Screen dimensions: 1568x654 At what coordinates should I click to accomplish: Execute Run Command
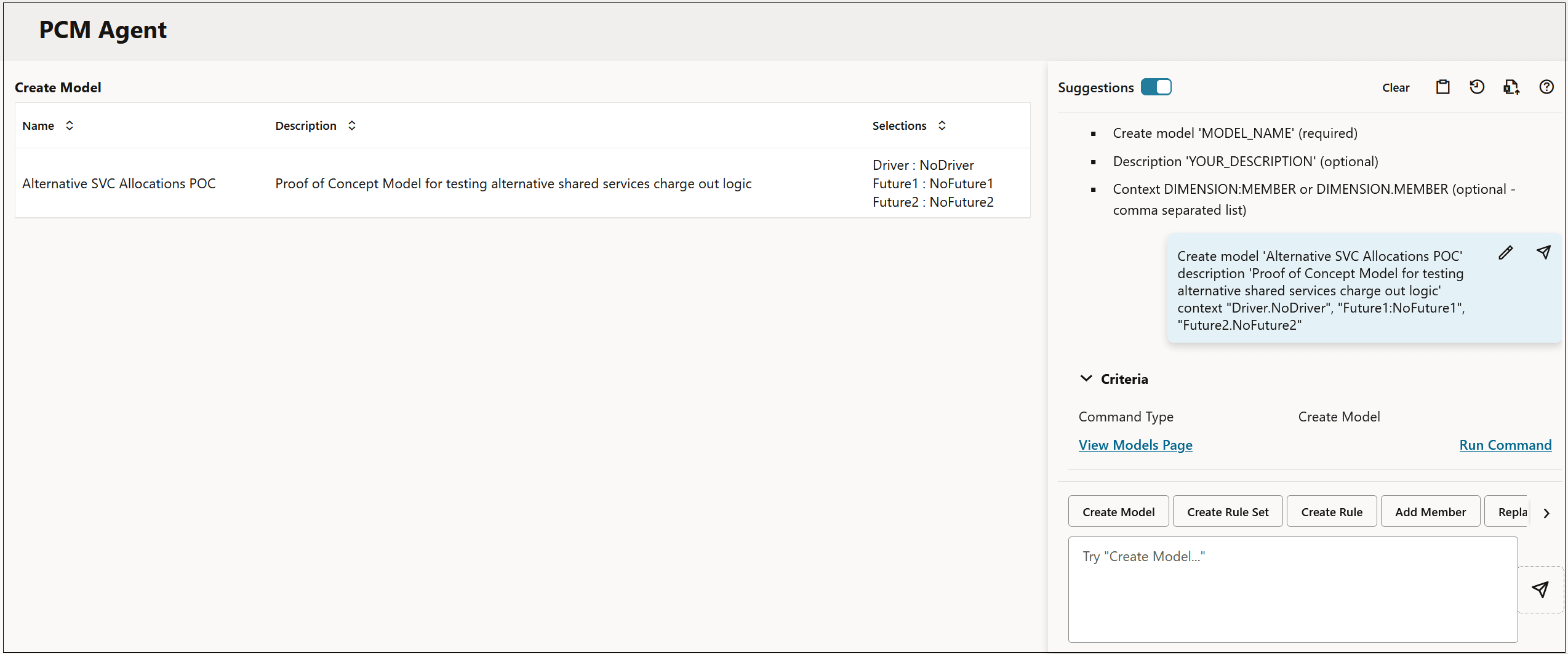[1505, 445]
